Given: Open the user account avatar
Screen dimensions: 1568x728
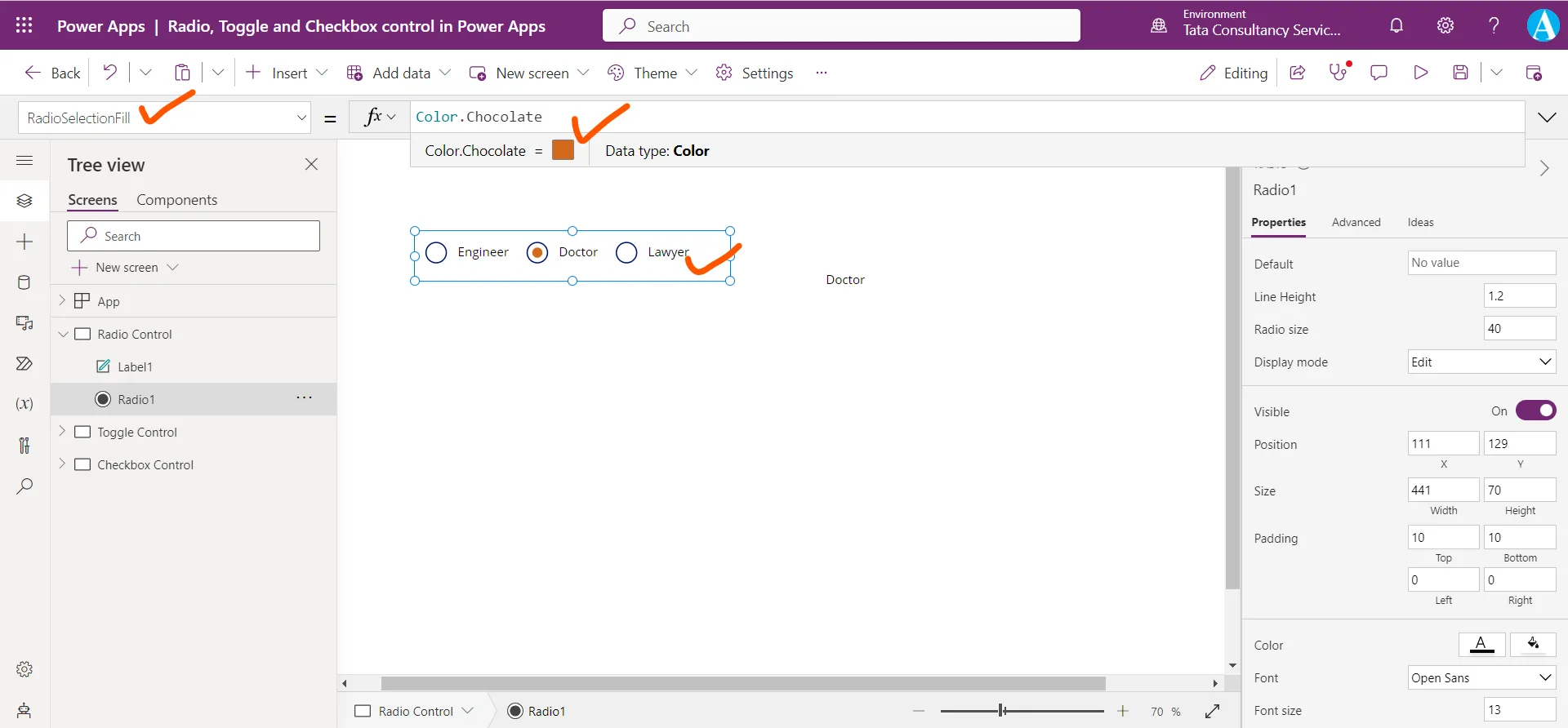Looking at the screenshot, I should (1543, 25).
